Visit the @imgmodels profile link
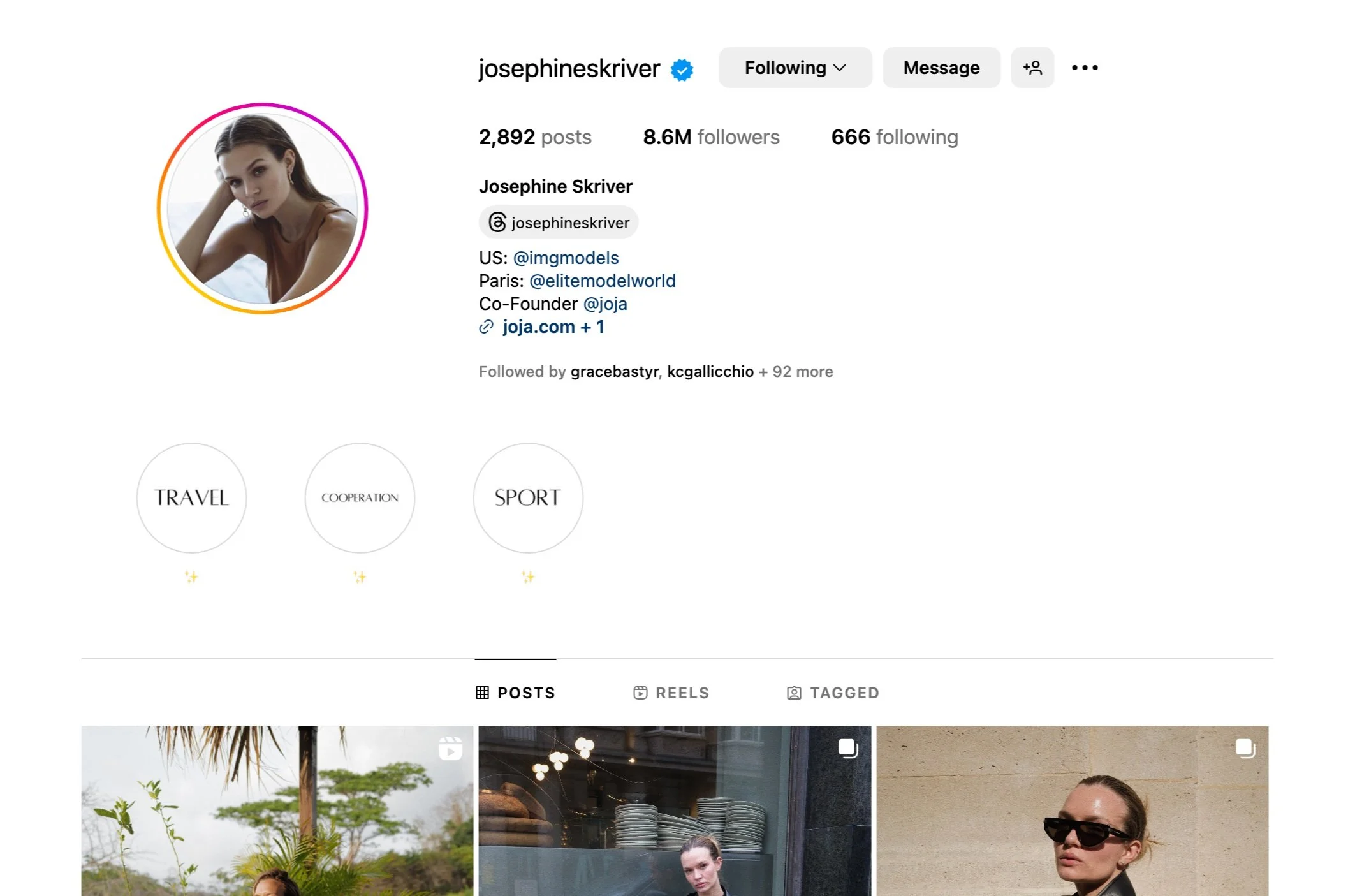This screenshot has width=1348, height=896. (x=566, y=258)
